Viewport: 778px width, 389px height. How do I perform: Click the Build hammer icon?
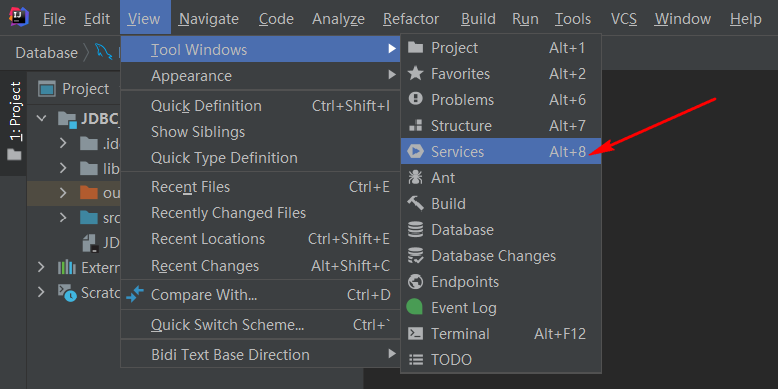pos(415,203)
